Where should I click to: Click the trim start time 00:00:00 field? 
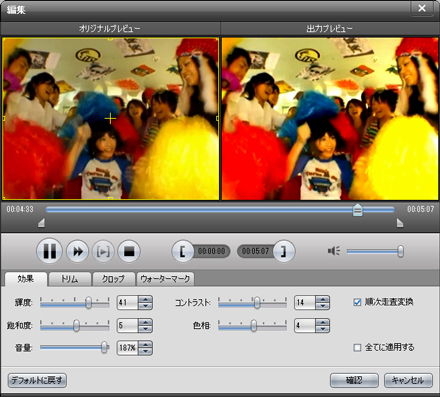(211, 251)
